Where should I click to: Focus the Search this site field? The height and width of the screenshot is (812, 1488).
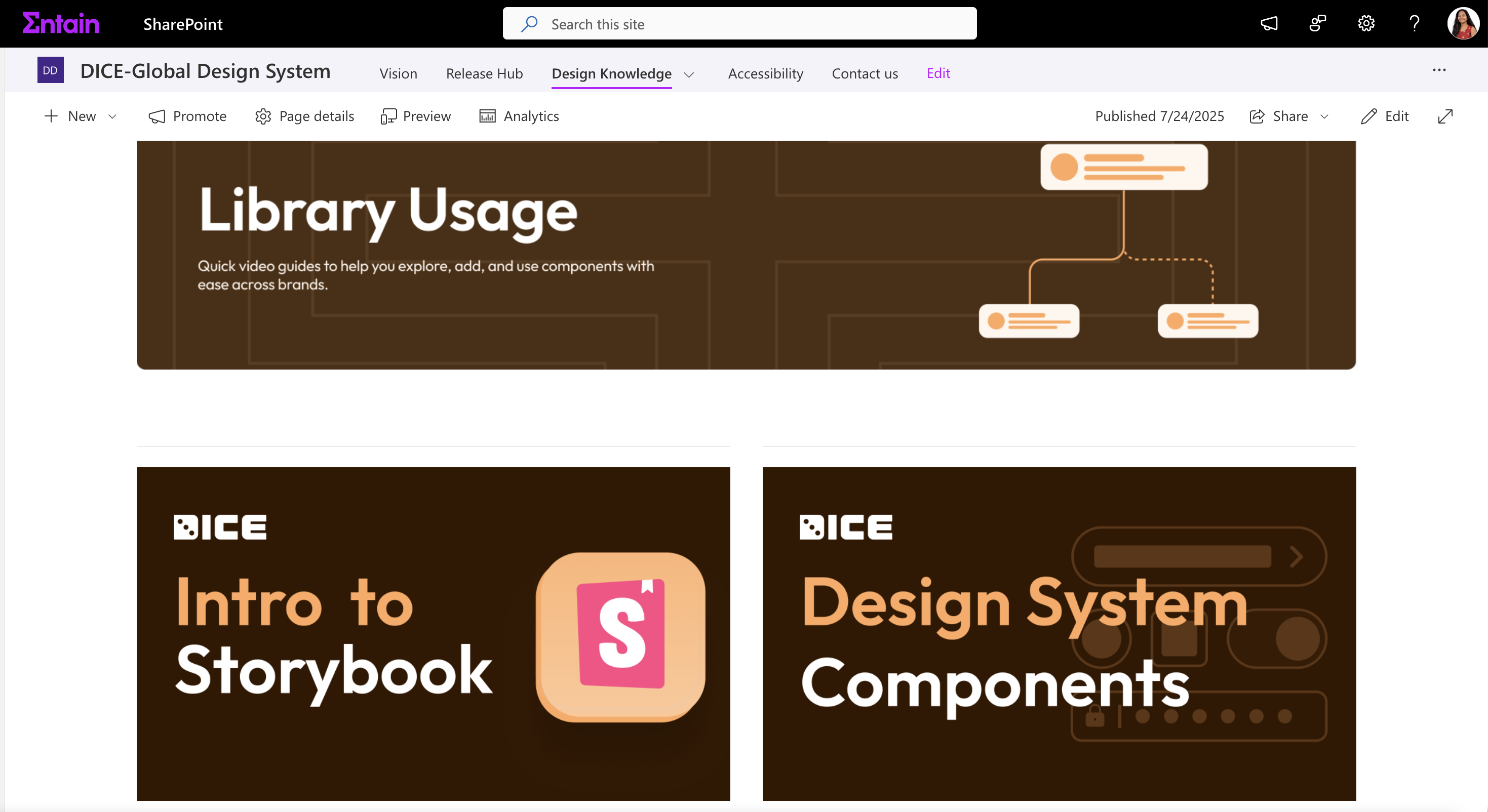click(739, 24)
